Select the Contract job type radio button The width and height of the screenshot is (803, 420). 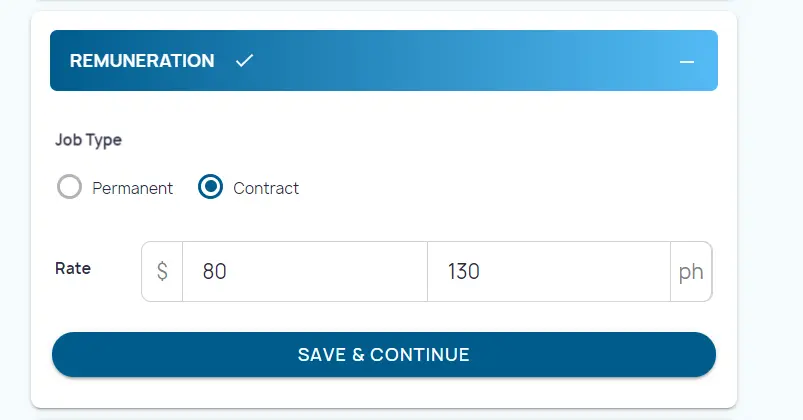[210, 187]
